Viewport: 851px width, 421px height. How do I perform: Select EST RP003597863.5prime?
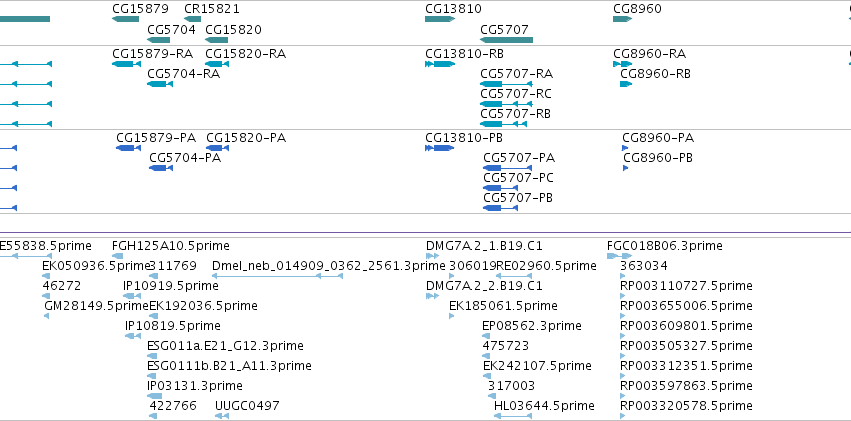pyautogui.click(x=623, y=396)
